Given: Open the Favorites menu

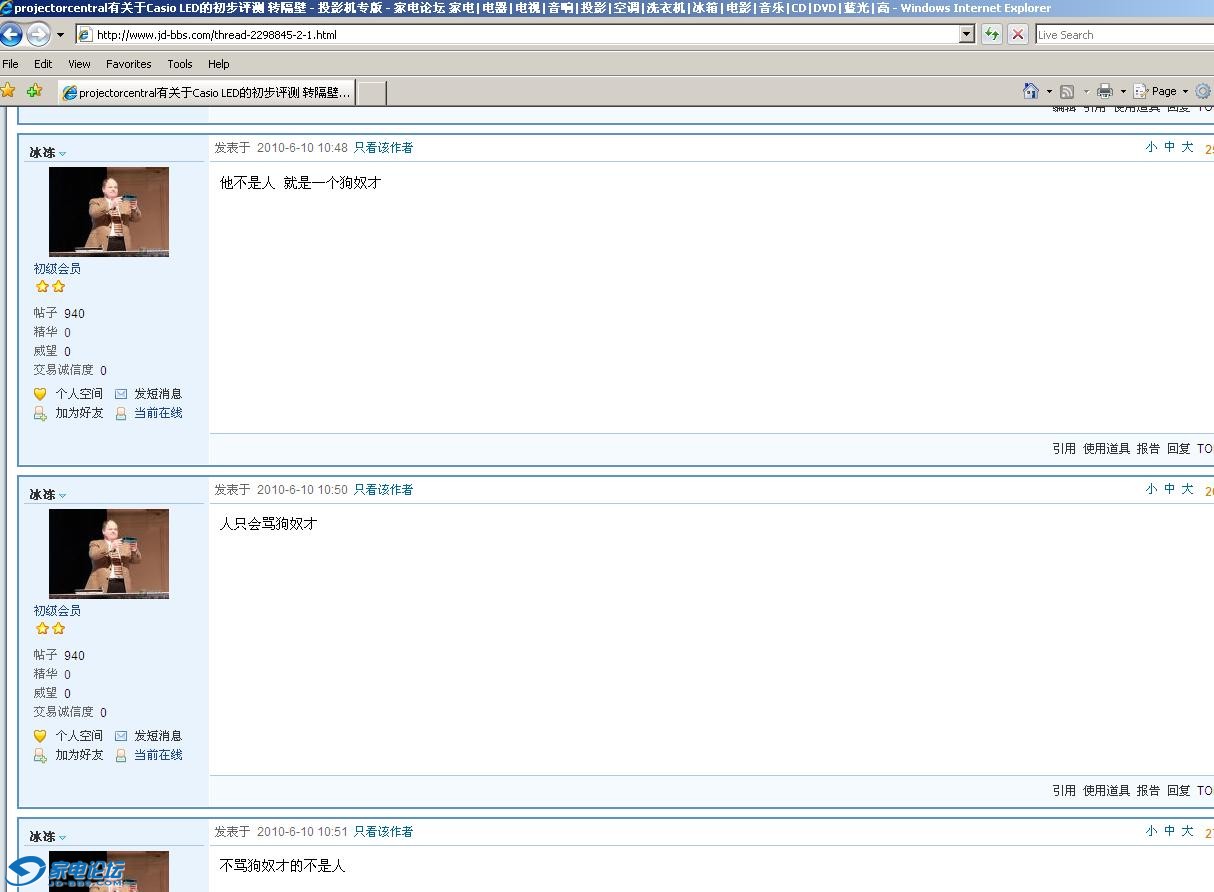Looking at the screenshot, I should point(129,64).
